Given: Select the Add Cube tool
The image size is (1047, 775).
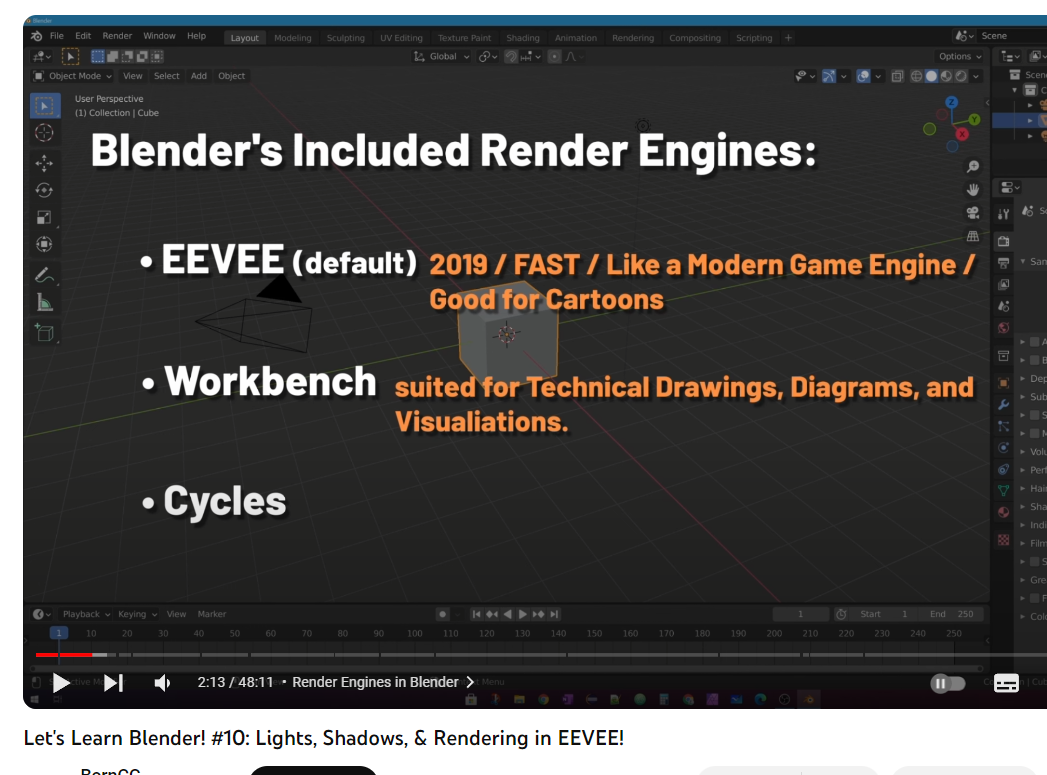Looking at the screenshot, I should [45, 332].
